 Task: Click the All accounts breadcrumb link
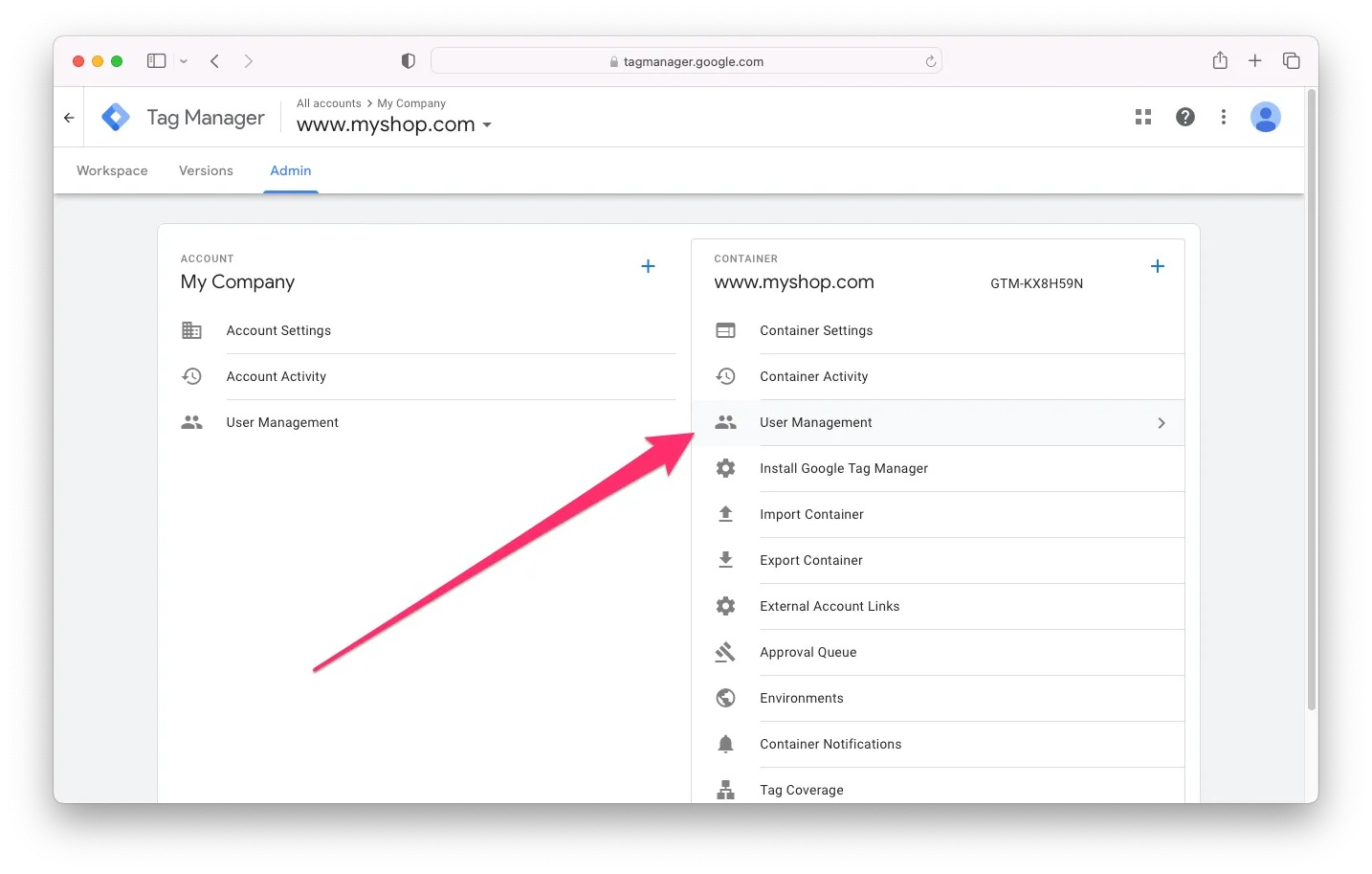(x=328, y=103)
